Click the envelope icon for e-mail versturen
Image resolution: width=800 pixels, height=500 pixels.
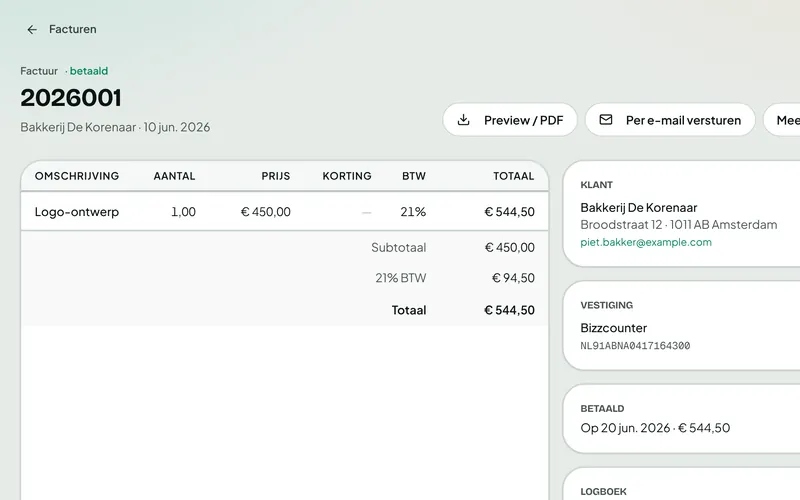pyautogui.click(x=606, y=120)
